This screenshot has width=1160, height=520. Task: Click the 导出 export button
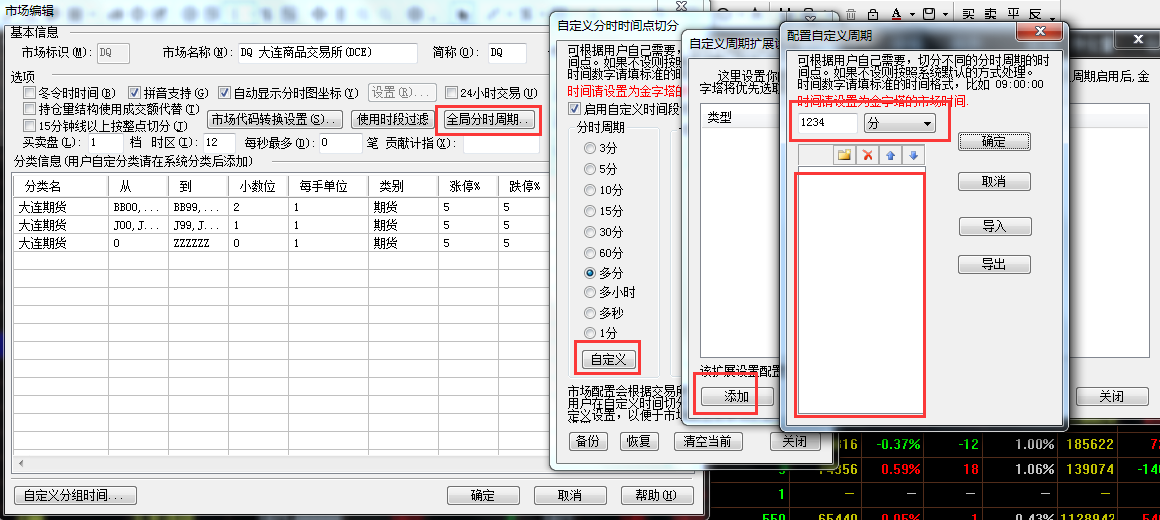994,263
